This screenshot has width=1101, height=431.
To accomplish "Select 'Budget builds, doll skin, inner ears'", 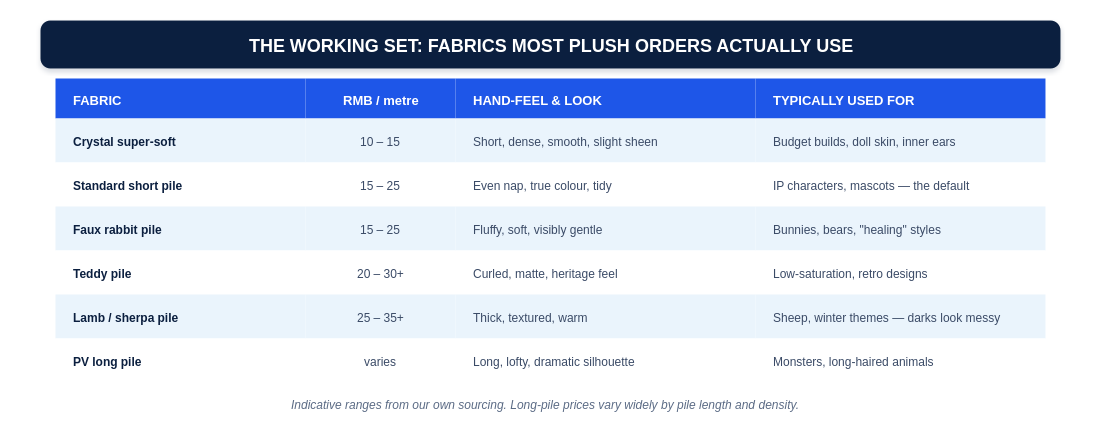I will tap(864, 142).
